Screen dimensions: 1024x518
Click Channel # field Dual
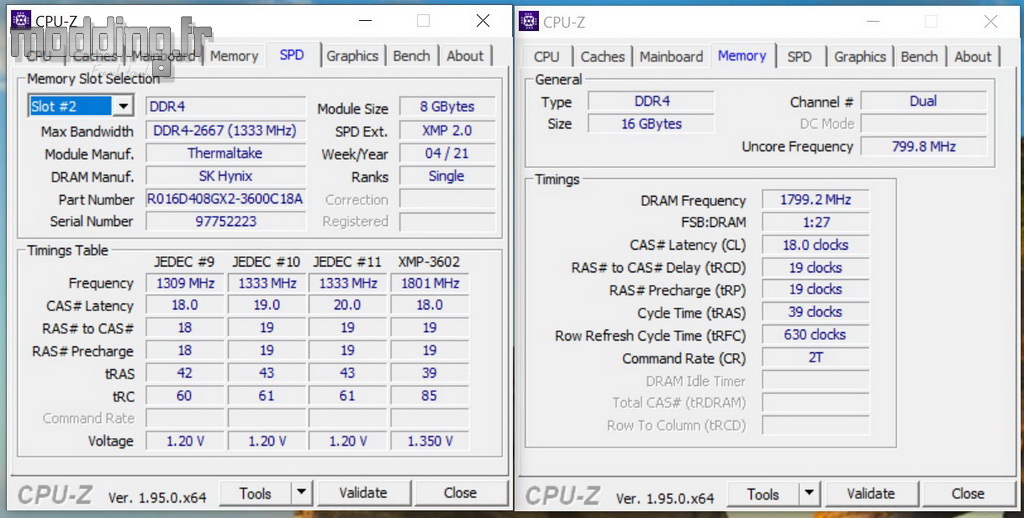[x=923, y=101]
